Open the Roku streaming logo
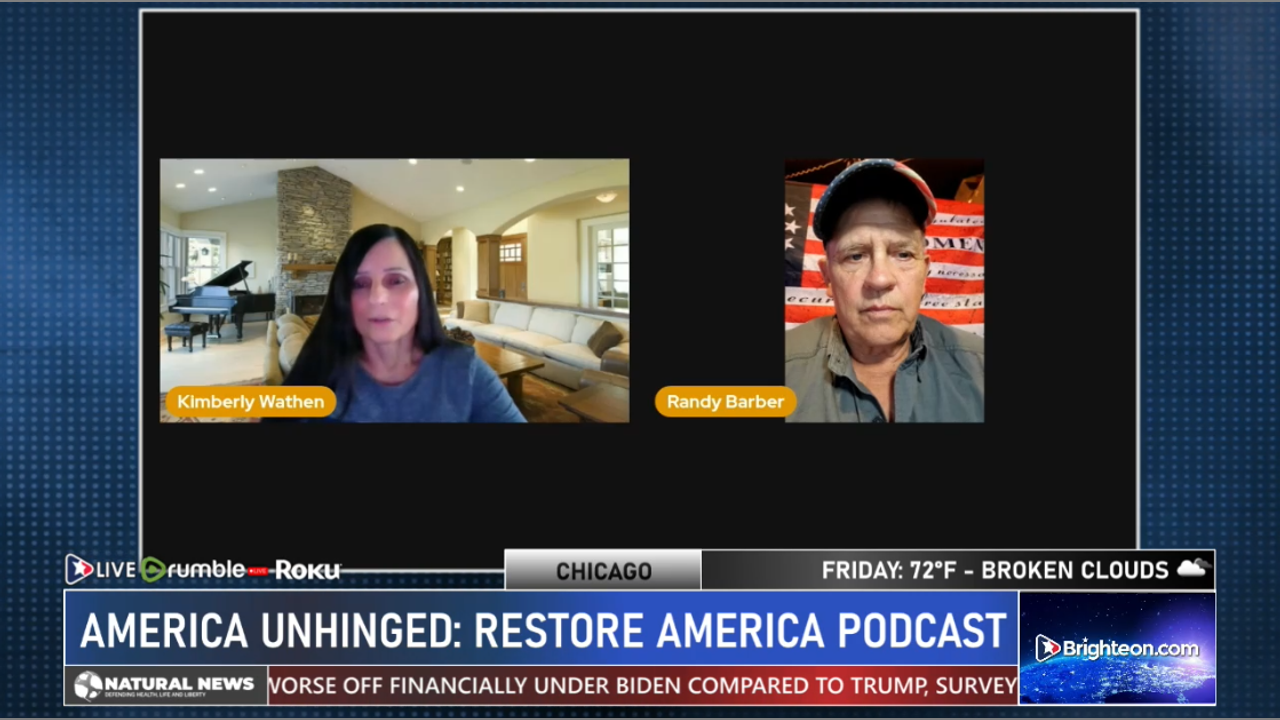1280x720 pixels. (306, 570)
